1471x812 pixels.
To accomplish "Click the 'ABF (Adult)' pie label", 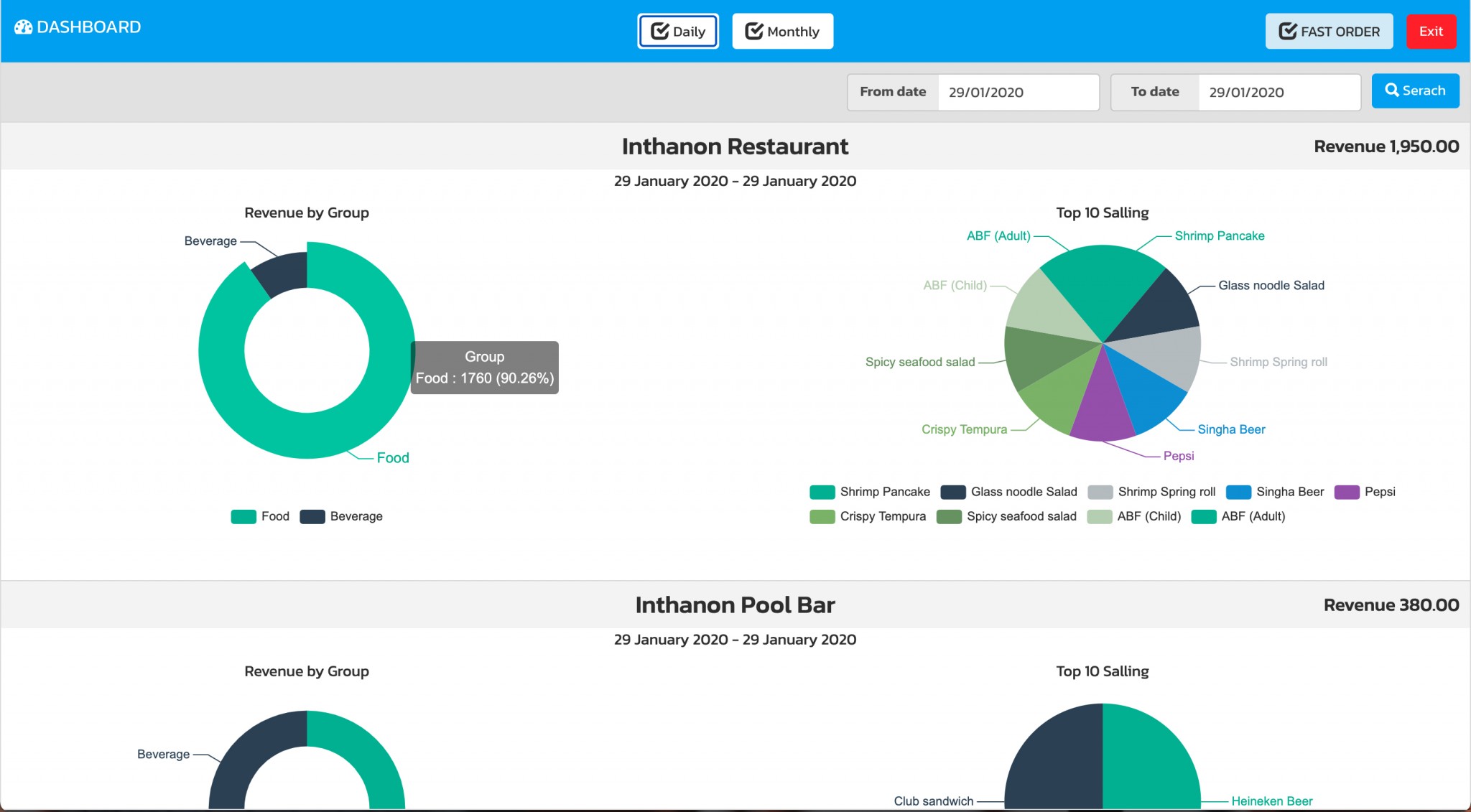I will 998,236.
